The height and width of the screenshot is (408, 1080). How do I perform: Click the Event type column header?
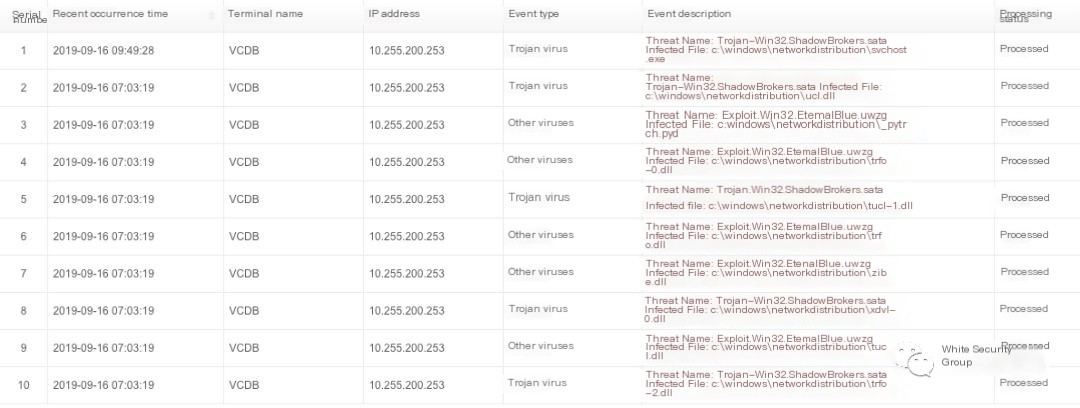pyautogui.click(x=533, y=14)
